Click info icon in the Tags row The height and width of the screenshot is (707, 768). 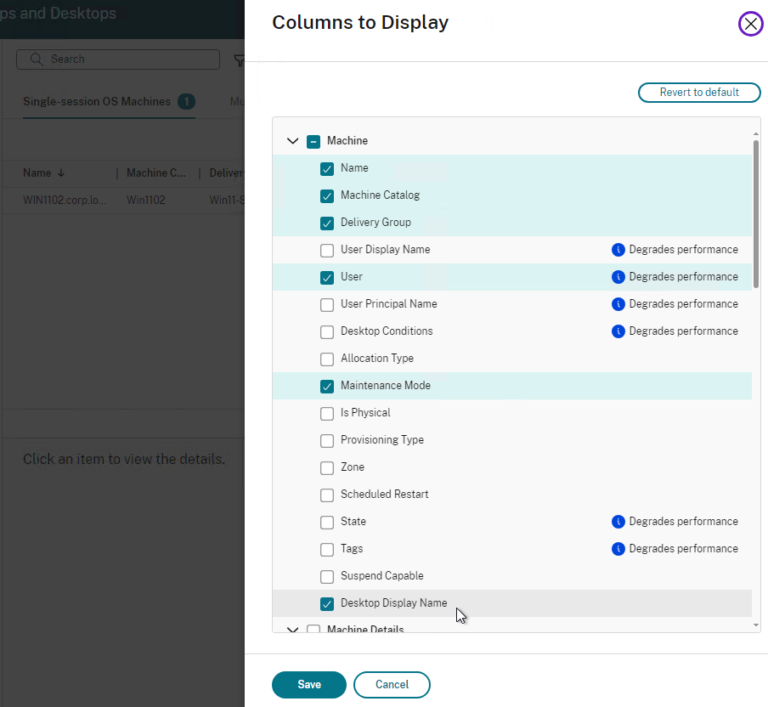pos(618,549)
